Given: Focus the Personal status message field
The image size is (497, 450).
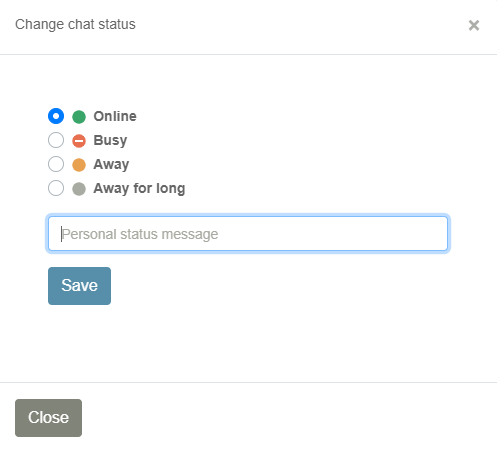Looking at the screenshot, I should coord(248,234).
